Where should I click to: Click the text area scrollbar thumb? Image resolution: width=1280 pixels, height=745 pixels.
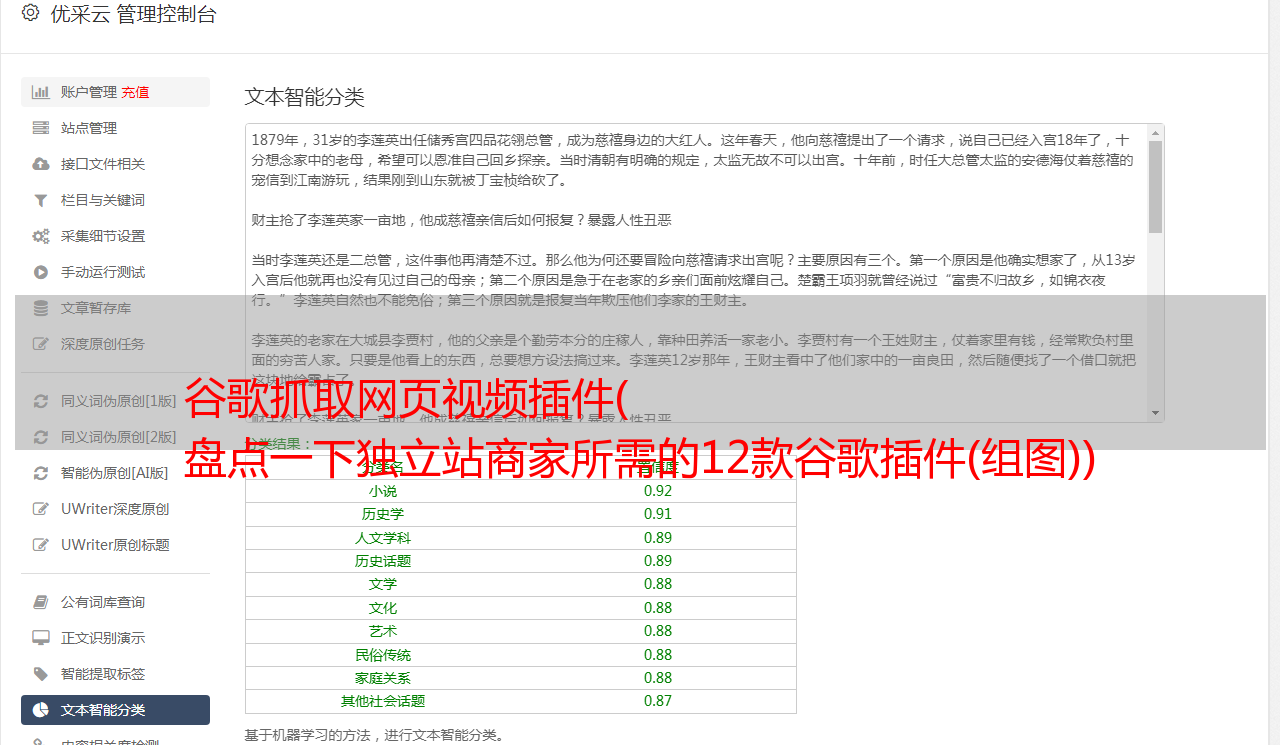[x=1155, y=186]
